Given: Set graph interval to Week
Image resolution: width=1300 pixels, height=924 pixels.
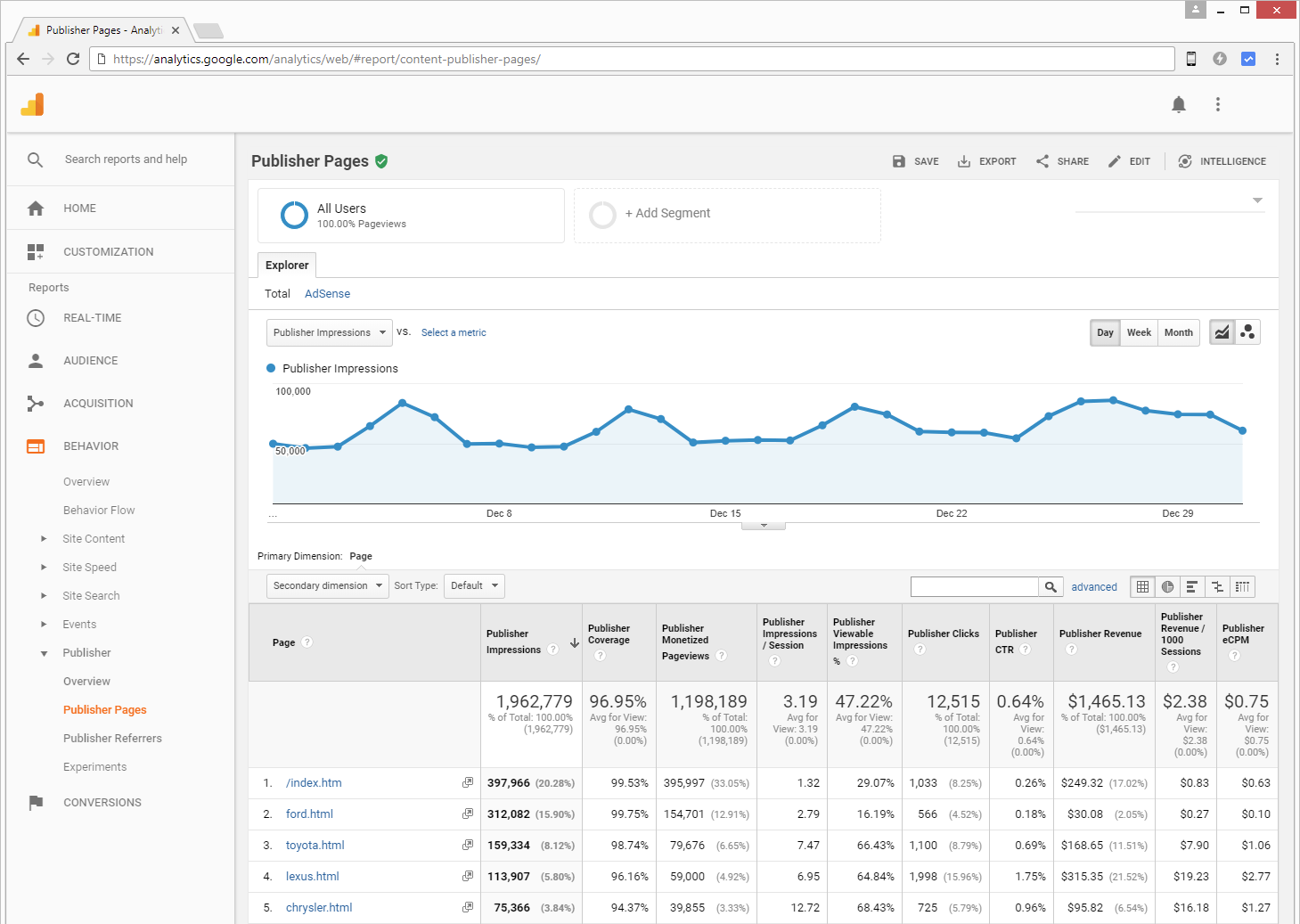Looking at the screenshot, I should pos(1139,332).
